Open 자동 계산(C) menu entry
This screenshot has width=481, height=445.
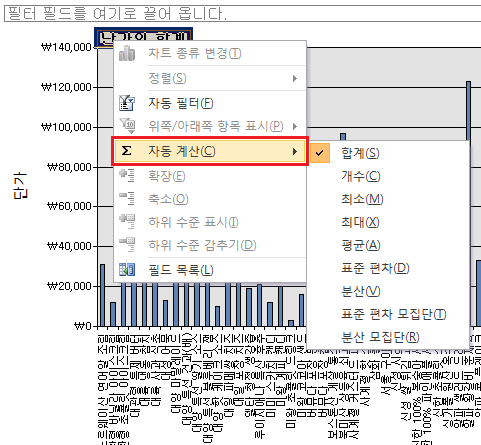210,152
